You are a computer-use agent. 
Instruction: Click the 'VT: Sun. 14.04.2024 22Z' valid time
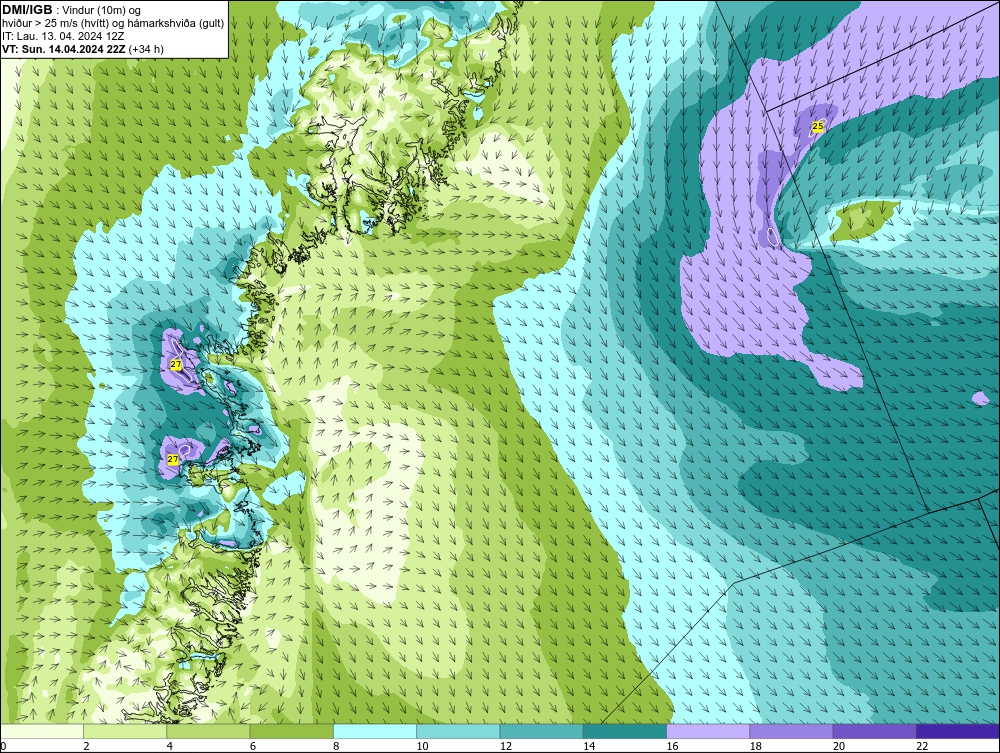(x=64, y=49)
